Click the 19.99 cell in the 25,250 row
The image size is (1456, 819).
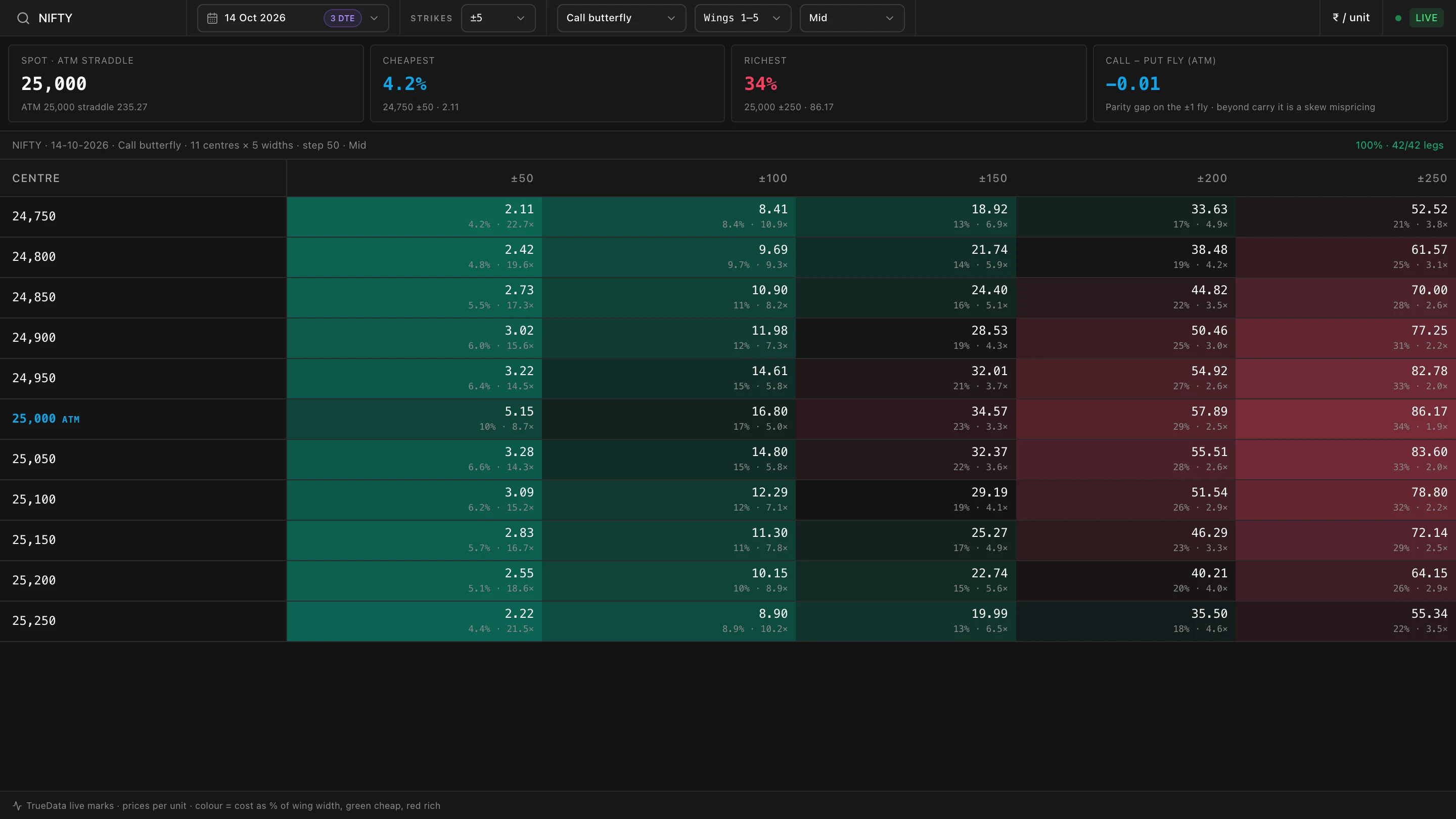pyautogui.click(x=905, y=621)
